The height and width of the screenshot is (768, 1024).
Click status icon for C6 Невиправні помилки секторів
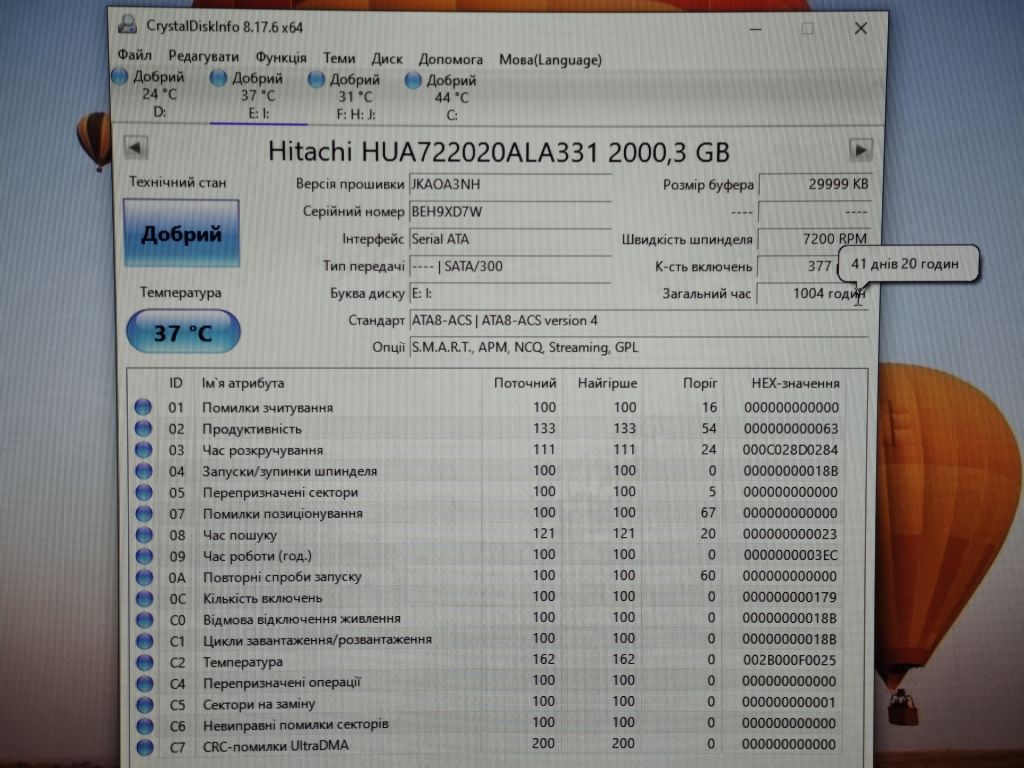point(145,726)
